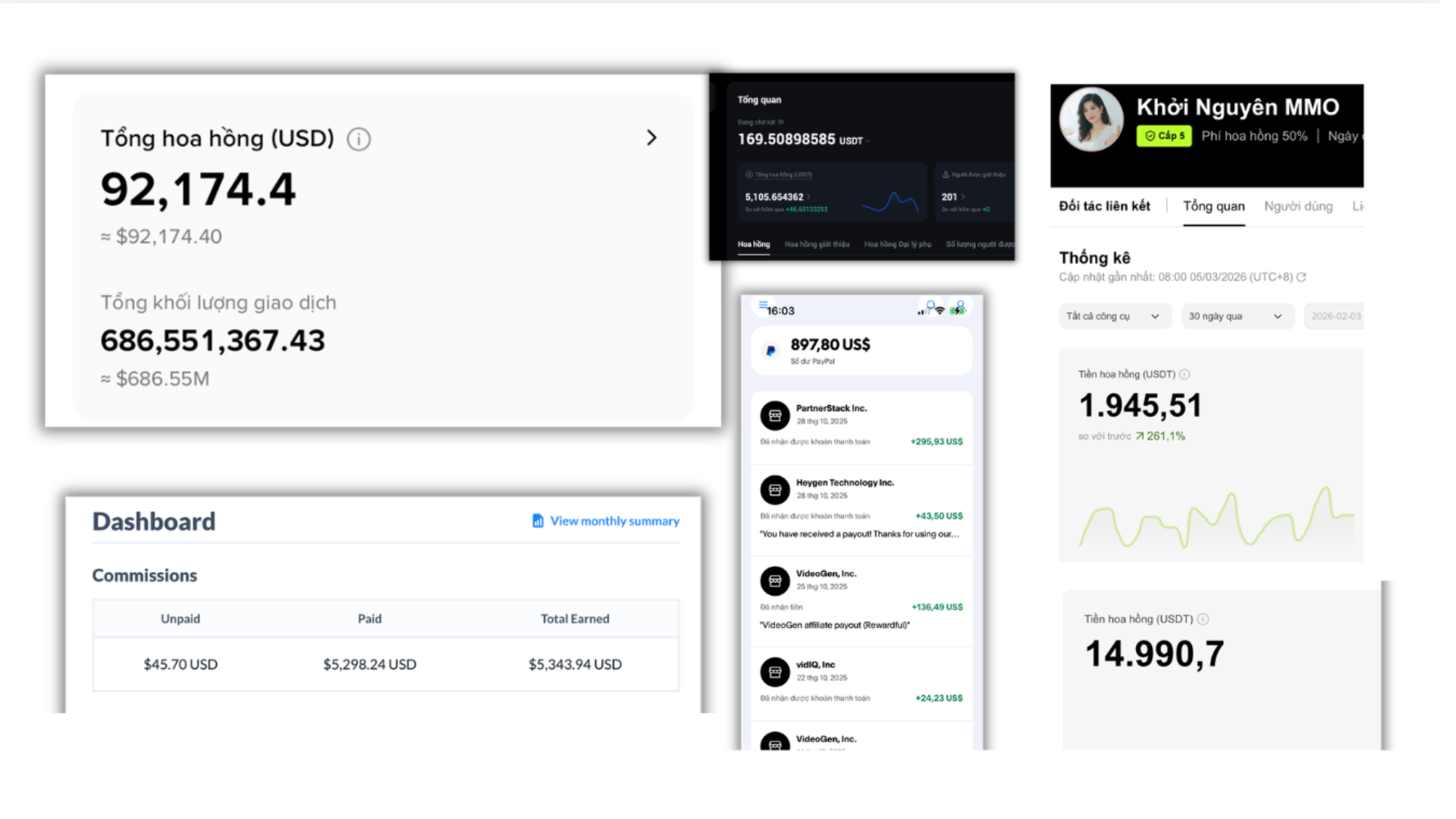
Task: Select the Hoa hồng giới thiệu tab
Action: (x=817, y=244)
